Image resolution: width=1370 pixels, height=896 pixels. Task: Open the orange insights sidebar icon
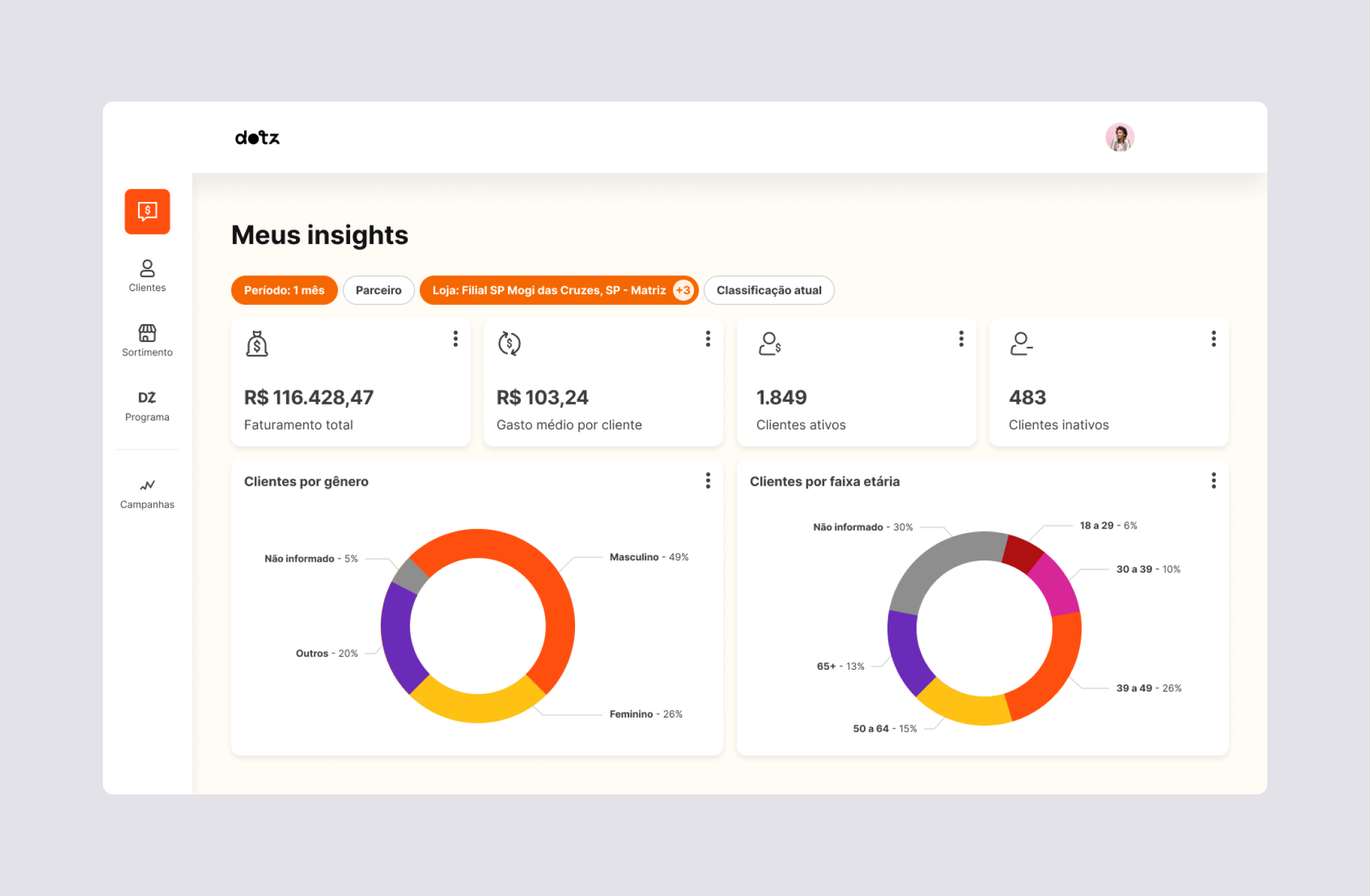click(x=147, y=212)
